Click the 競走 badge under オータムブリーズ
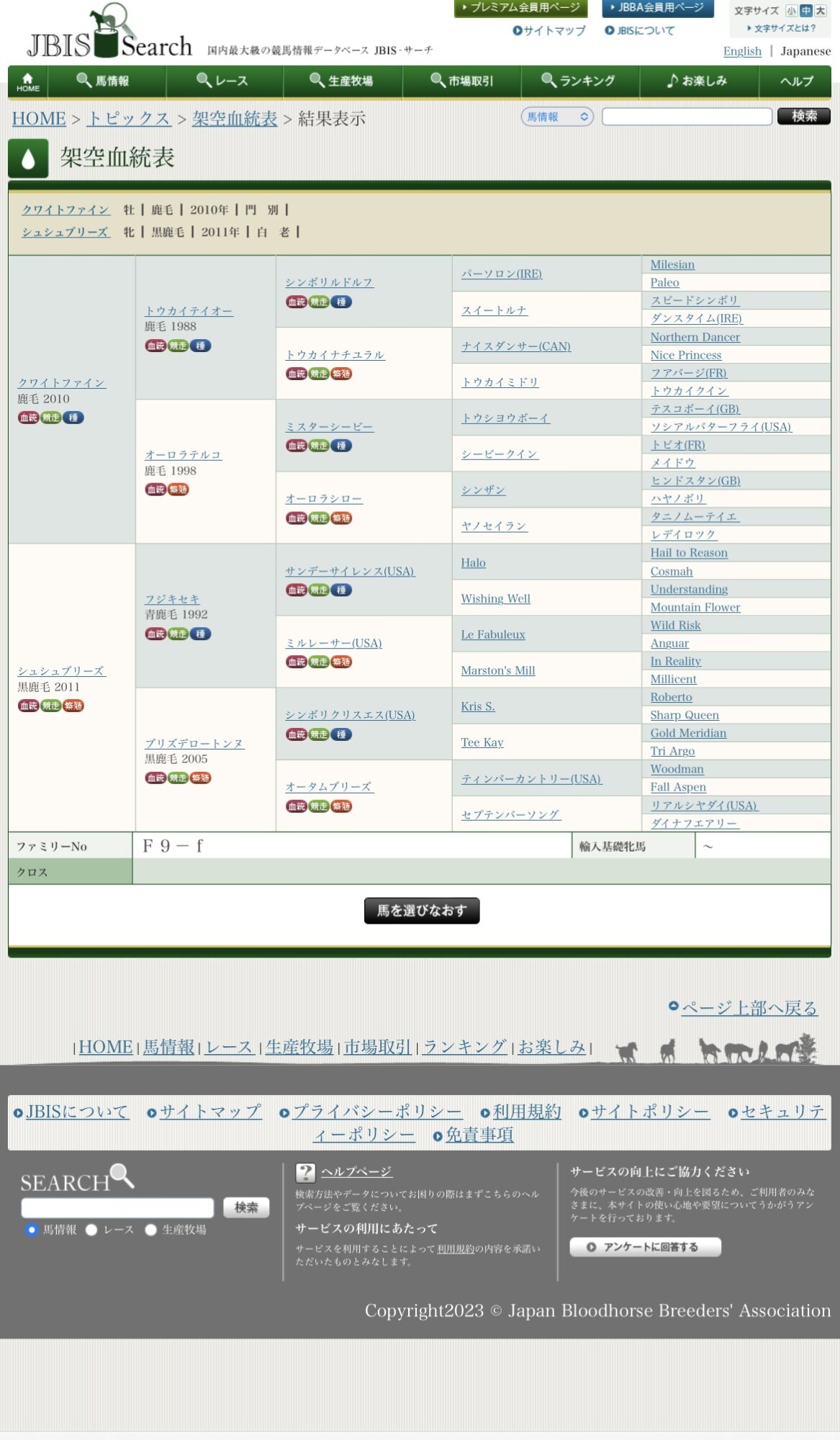Screen dimensions: 840x1440 coord(319,806)
